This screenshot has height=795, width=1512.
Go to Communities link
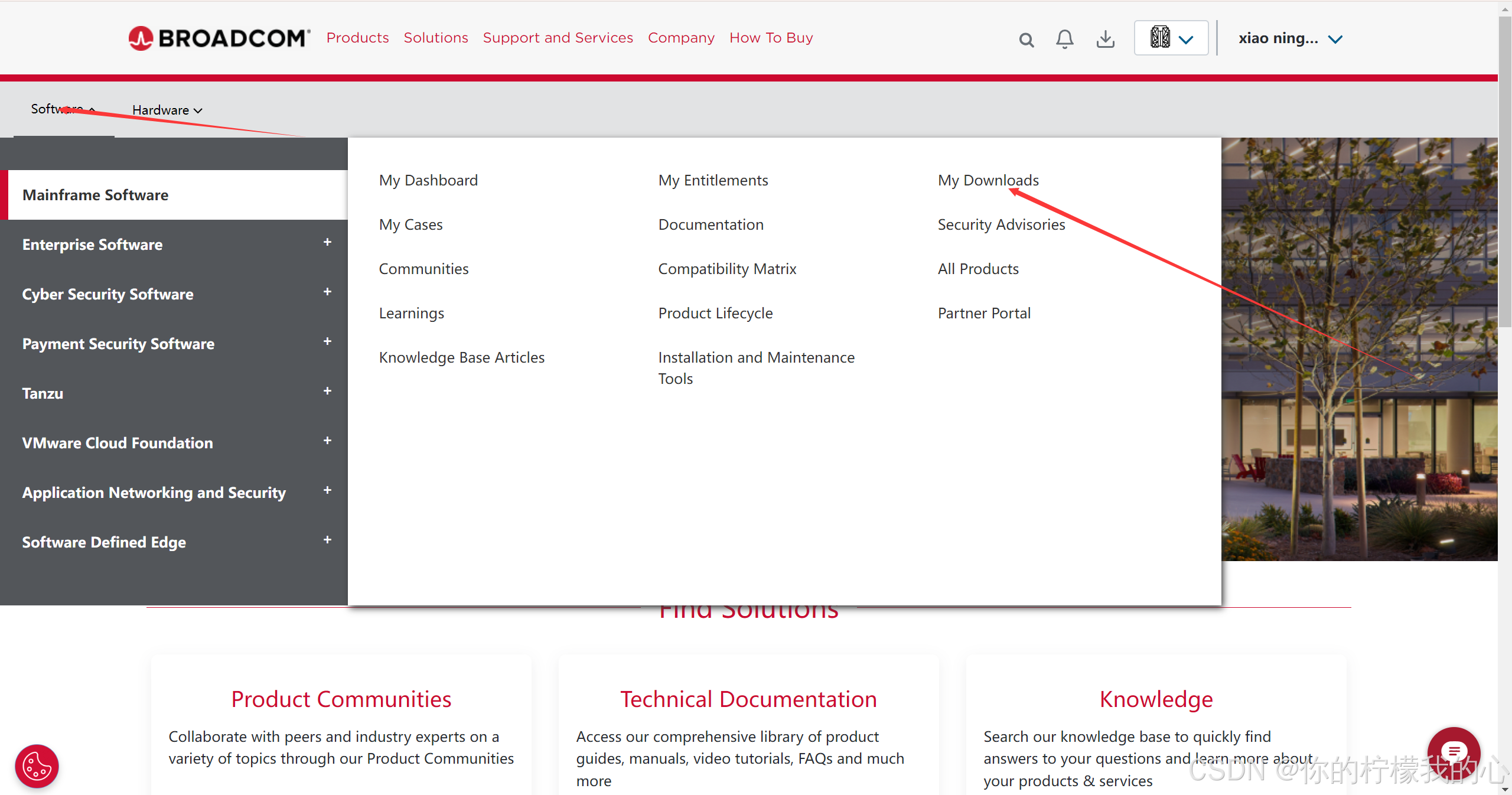423,269
